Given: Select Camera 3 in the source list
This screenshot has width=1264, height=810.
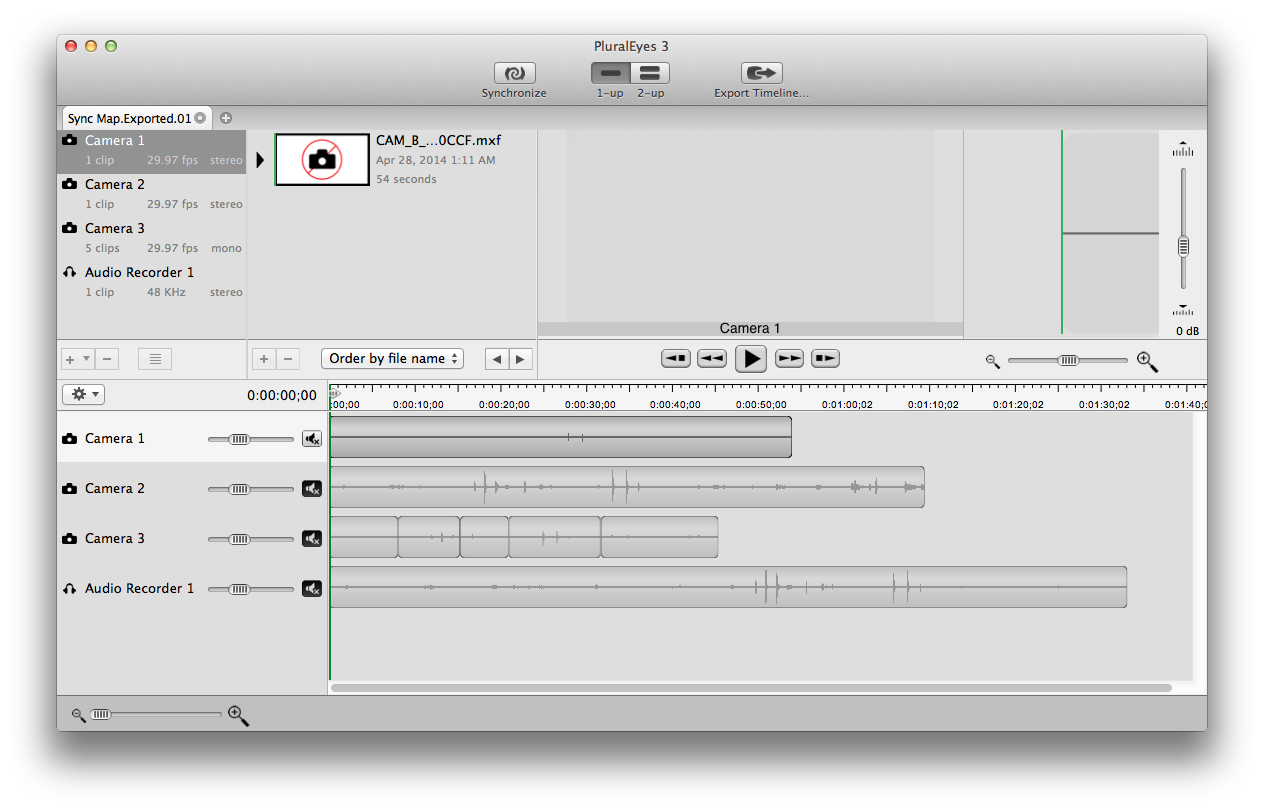Looking at the screenshot, I should click(x=151, y=239).
